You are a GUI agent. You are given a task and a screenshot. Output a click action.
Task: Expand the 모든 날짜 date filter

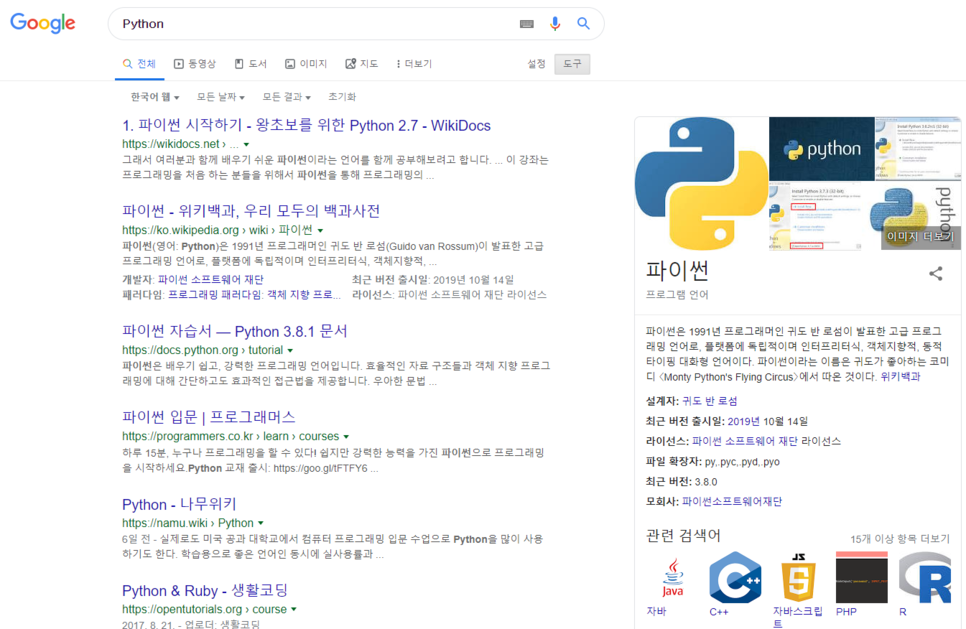pos(221,97)
